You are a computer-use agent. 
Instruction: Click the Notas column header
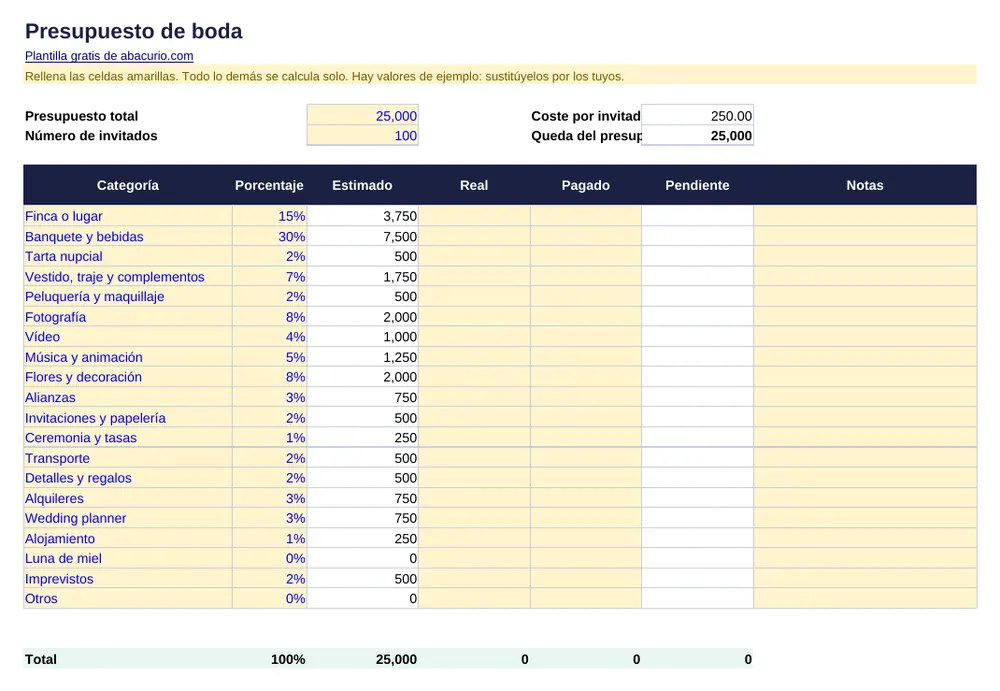865,185
